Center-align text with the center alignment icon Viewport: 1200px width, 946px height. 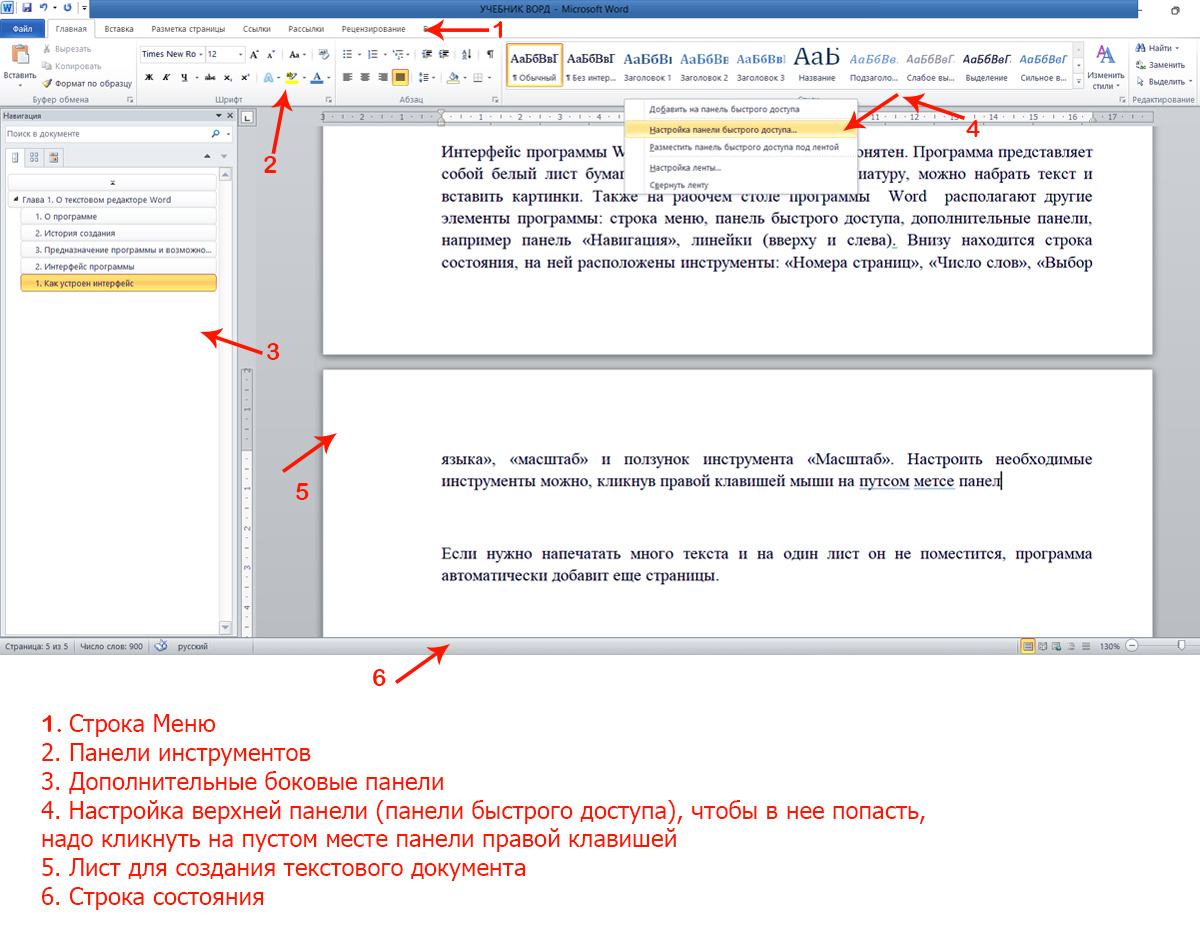click(x=365, y=77)
